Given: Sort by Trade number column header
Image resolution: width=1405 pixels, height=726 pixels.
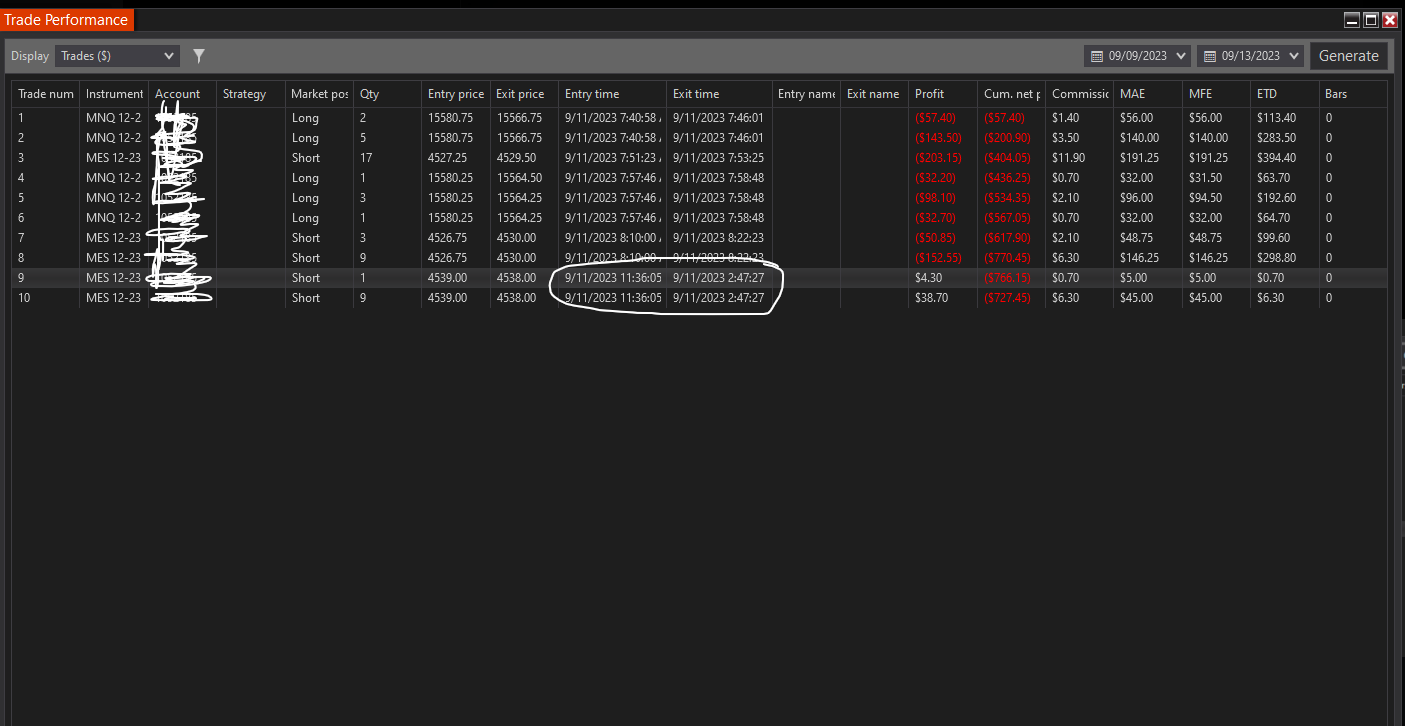Looking at the screenshot, I should coord(46,94).
